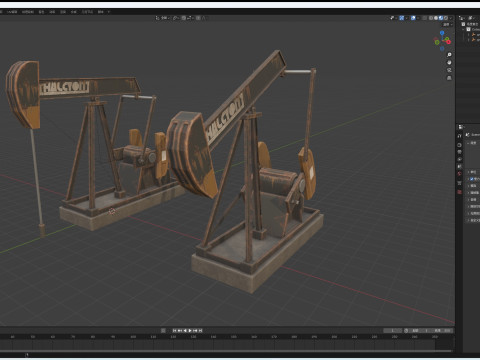Click the negative Z gizmo circle
The image size is (480, 360).
click(x=442, y=49)
